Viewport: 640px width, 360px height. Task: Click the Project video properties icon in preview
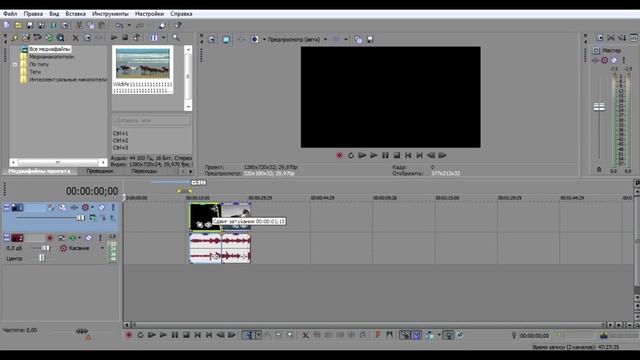[211, 40]
